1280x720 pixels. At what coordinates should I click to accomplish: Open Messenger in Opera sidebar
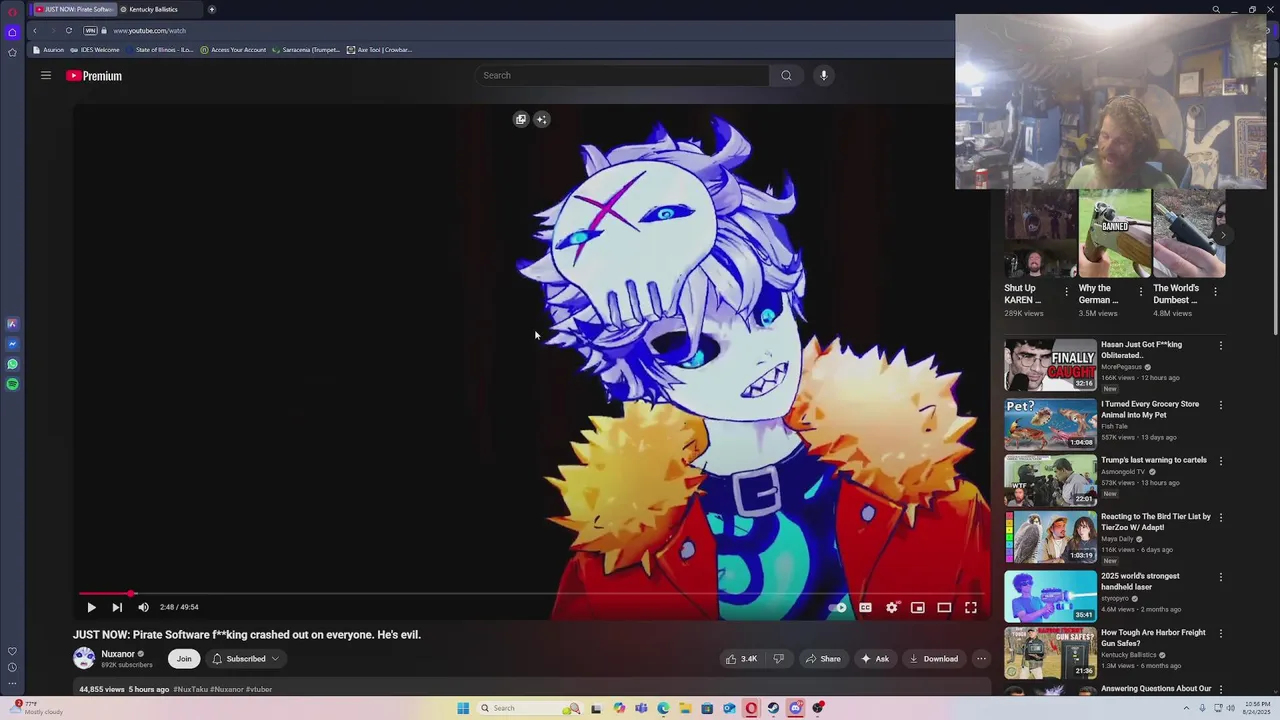[x=12, y=344]
